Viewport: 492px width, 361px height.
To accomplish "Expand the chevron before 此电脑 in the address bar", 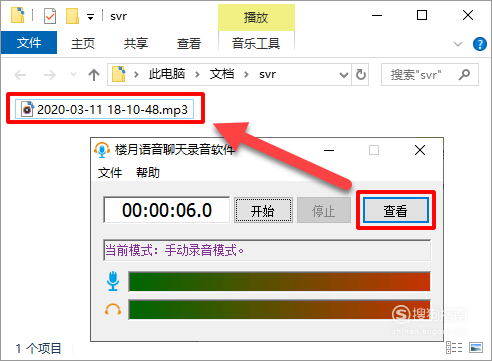I will coord(136,74).
